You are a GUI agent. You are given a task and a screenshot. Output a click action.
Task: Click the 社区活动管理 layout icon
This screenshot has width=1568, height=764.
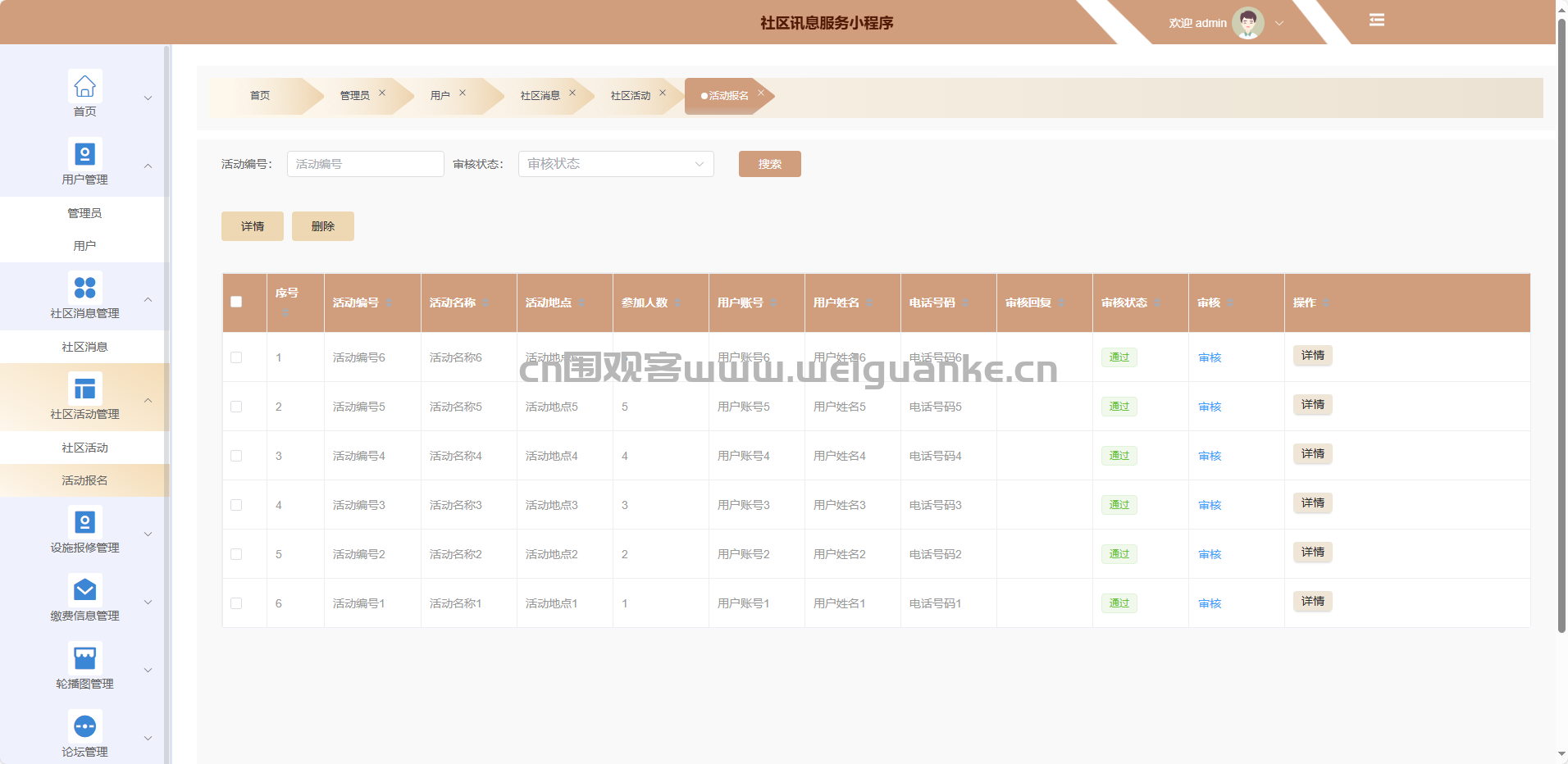[84, 389]
